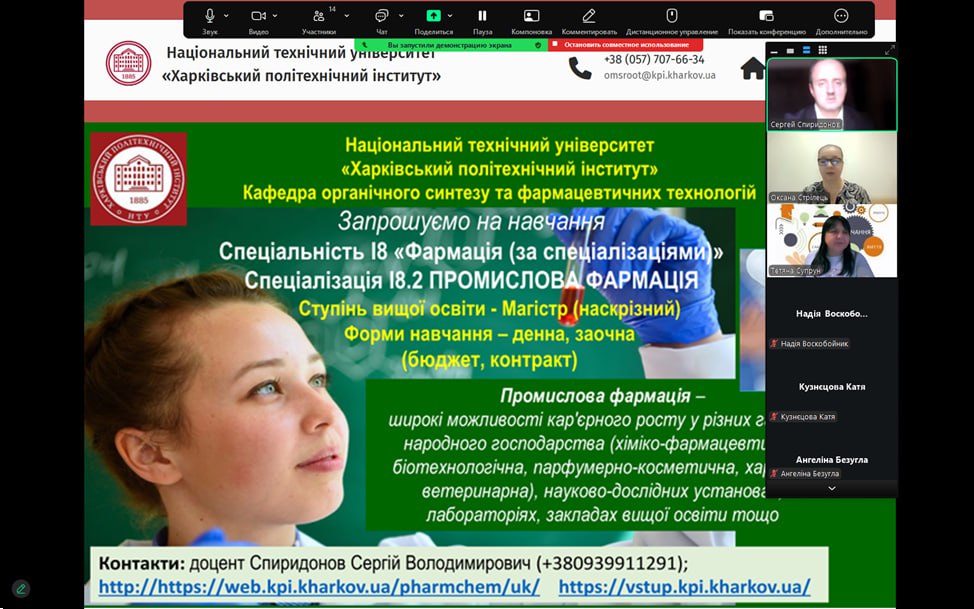Open share options arrow beside Поделиться
The height and width of the screenshot is (609, 974).
tap(450, 16)
